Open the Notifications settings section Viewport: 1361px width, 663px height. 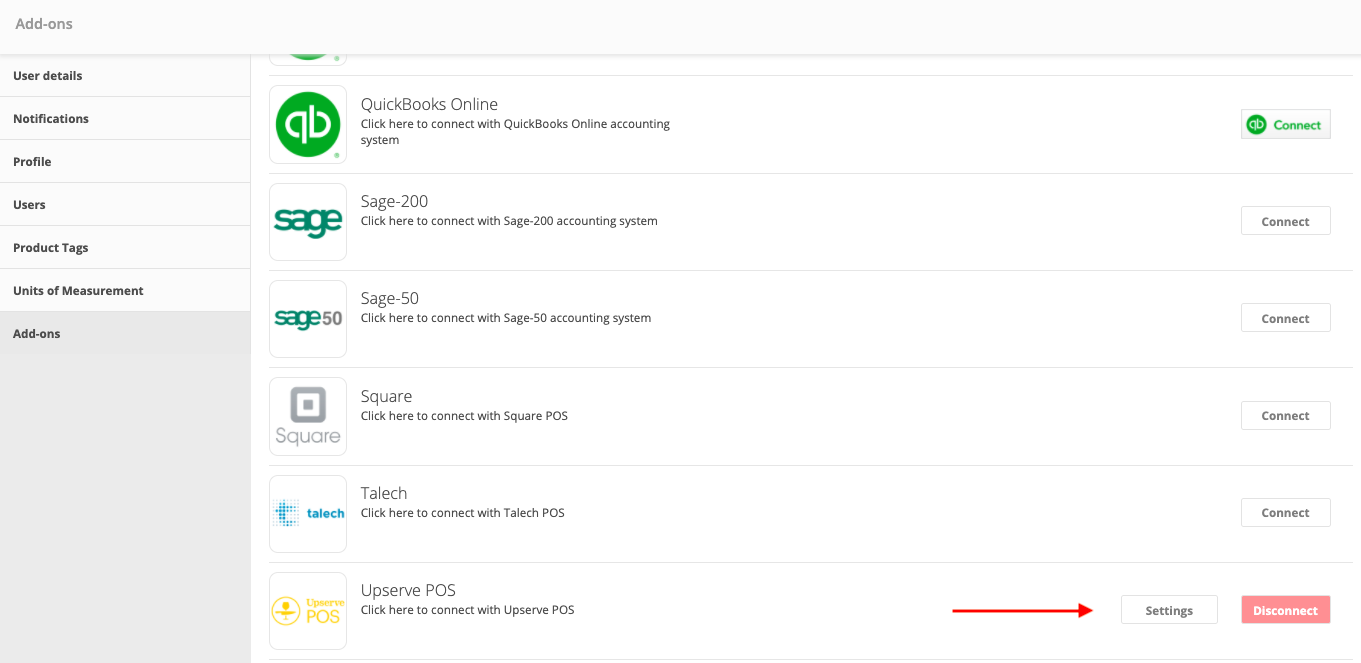pyautogui.click(x=50, y=118)
